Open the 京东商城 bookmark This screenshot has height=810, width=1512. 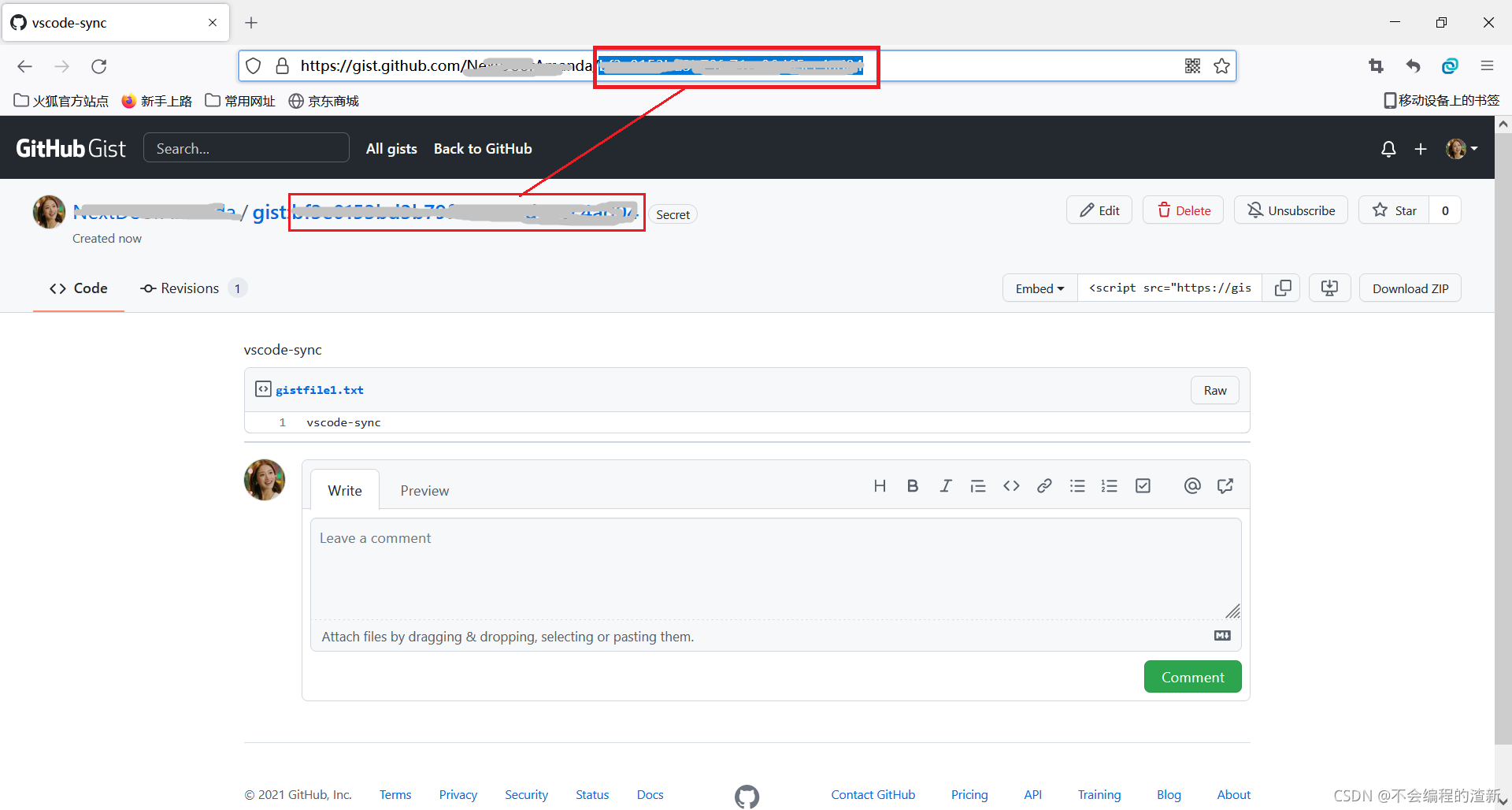[324, 101]
